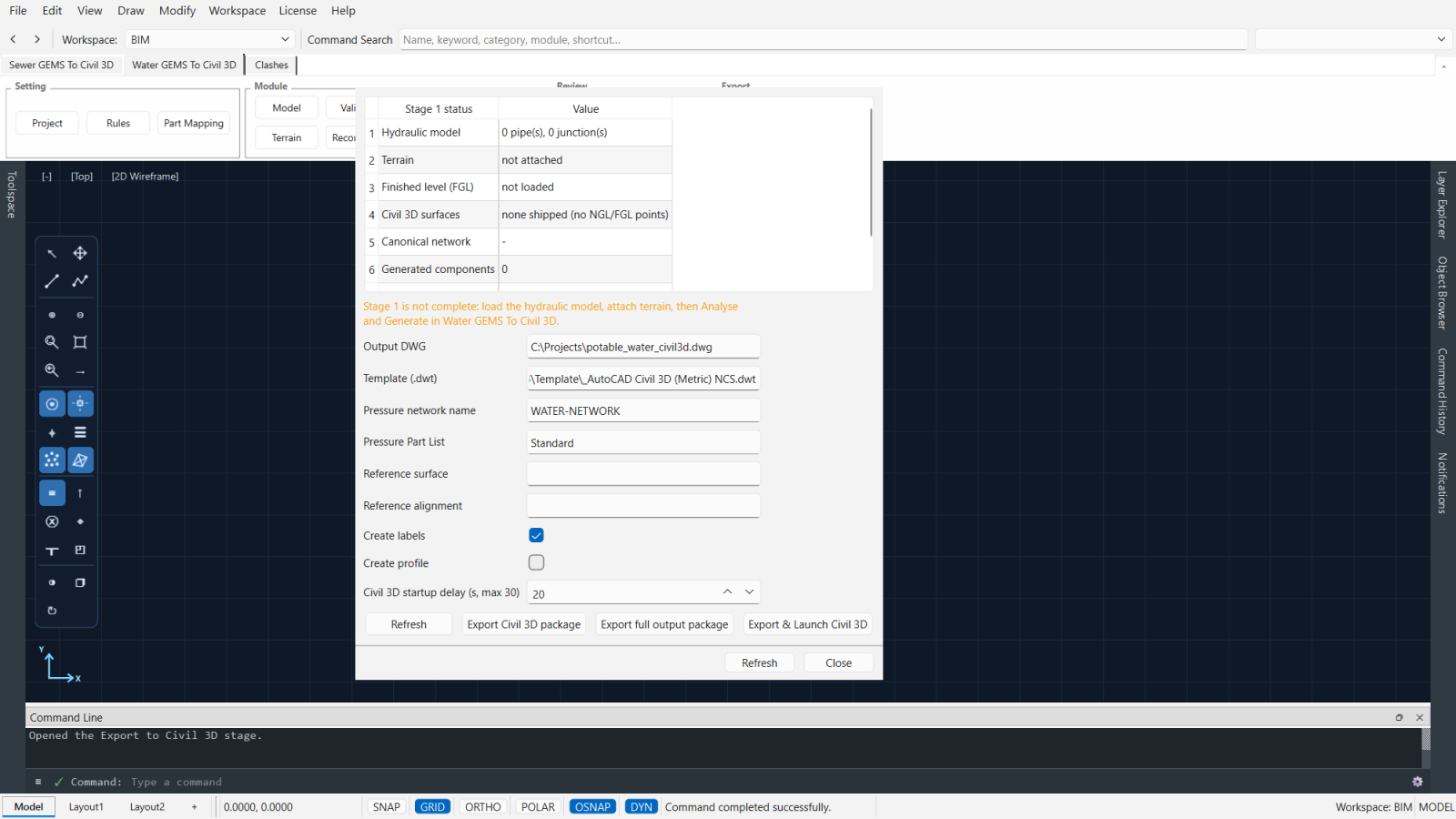Choose the straight line drawing tool
The height and width of the screenshot is (819, 1456).
pyautogui.click(x=52, y=281)
